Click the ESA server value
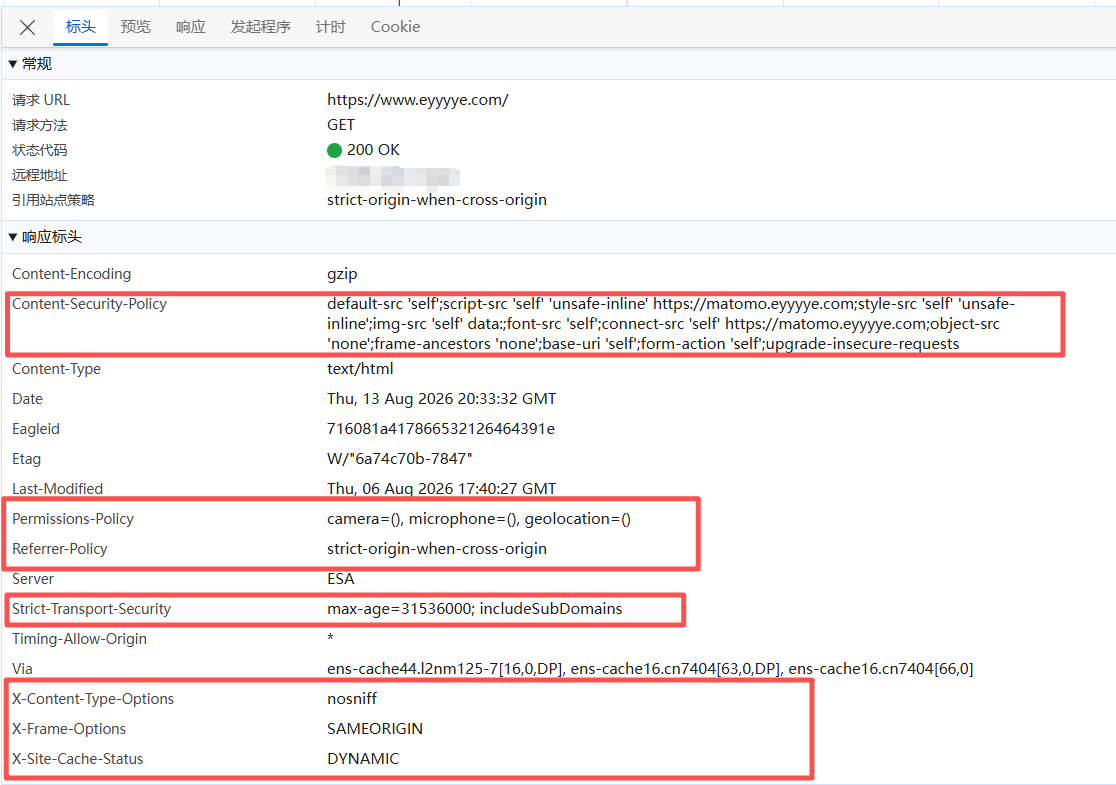 (x=341, y=579)
